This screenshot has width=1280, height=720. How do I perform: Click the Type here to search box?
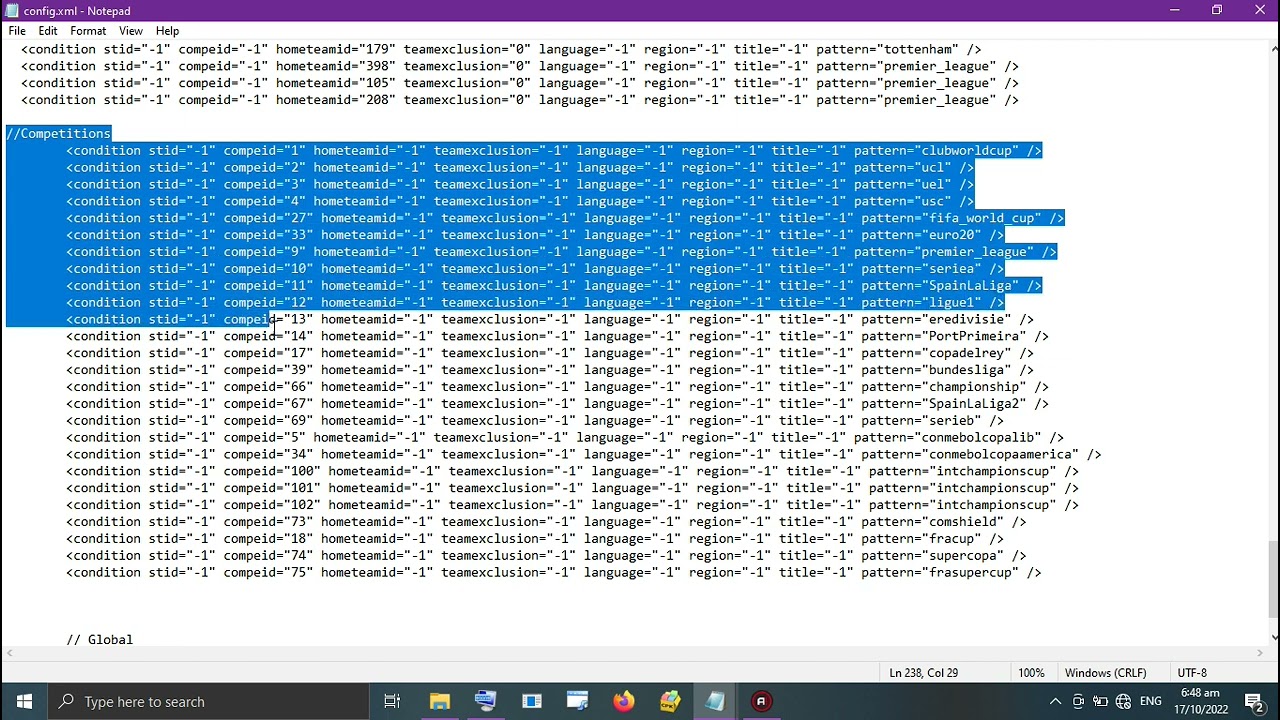click(x=209, y=701)
